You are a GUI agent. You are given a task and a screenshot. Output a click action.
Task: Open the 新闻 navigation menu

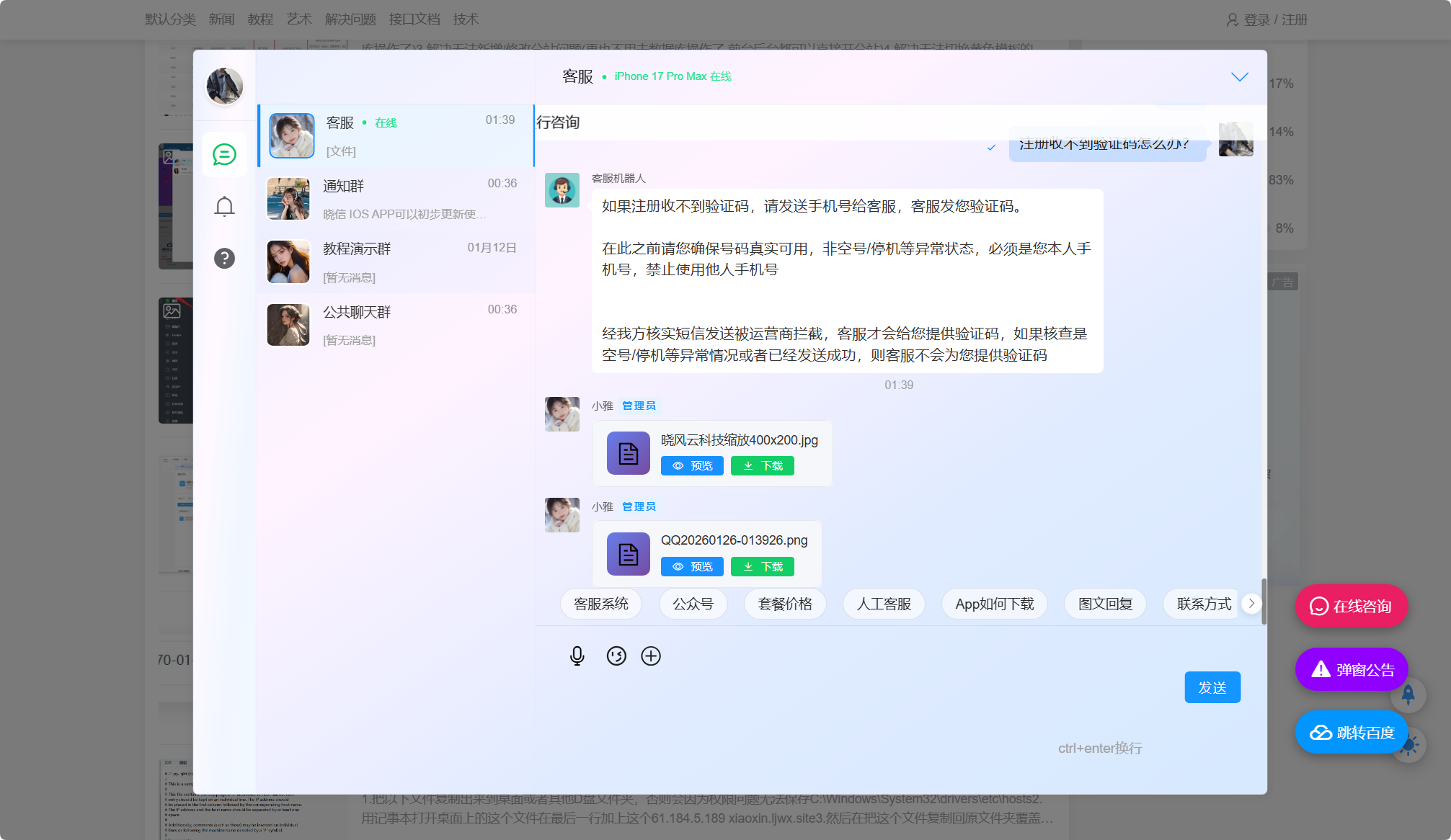pos(221,19)
